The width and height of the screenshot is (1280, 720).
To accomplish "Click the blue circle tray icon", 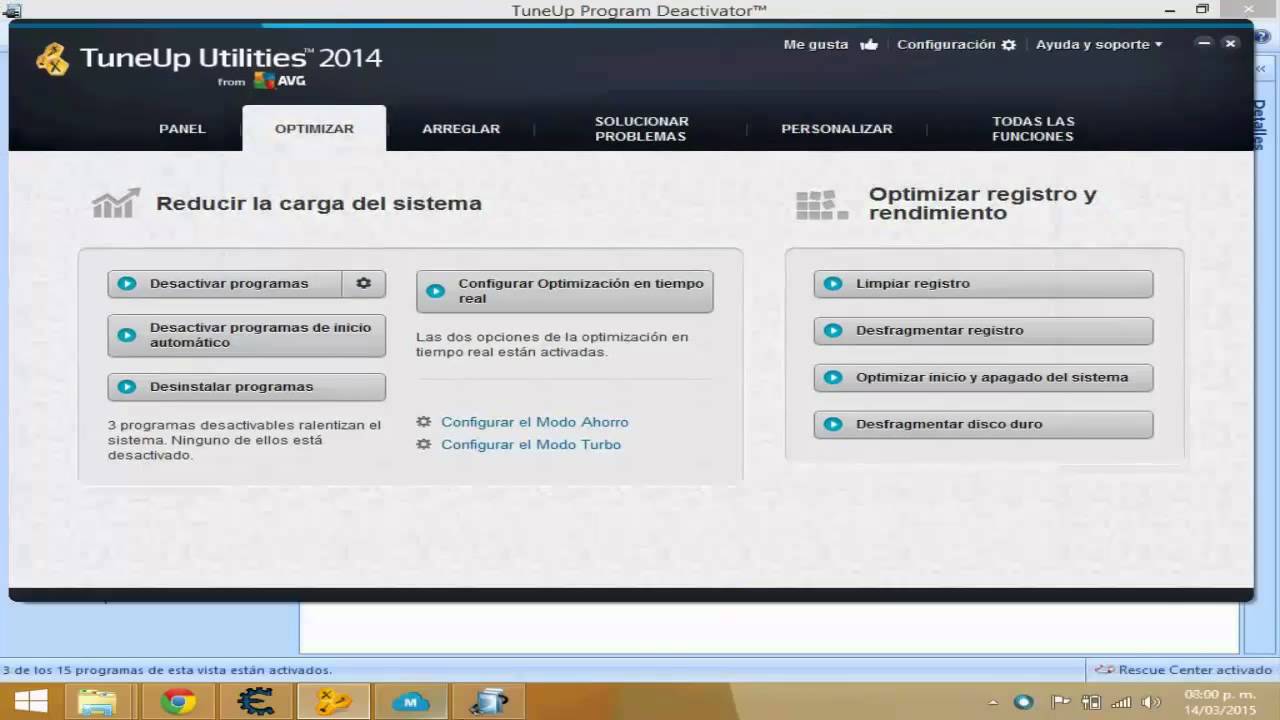I will [1023, 702].
